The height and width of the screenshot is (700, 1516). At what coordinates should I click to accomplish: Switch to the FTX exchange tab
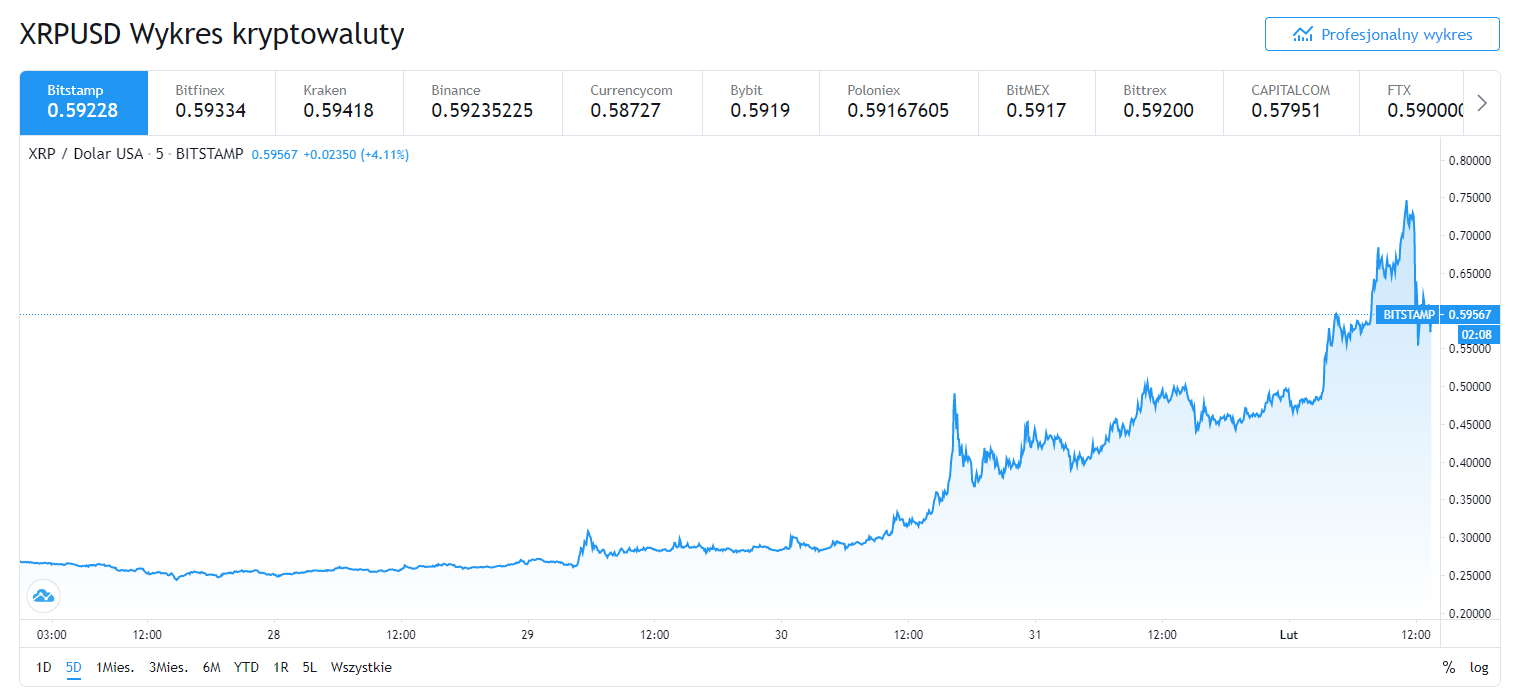[1412, 103]
